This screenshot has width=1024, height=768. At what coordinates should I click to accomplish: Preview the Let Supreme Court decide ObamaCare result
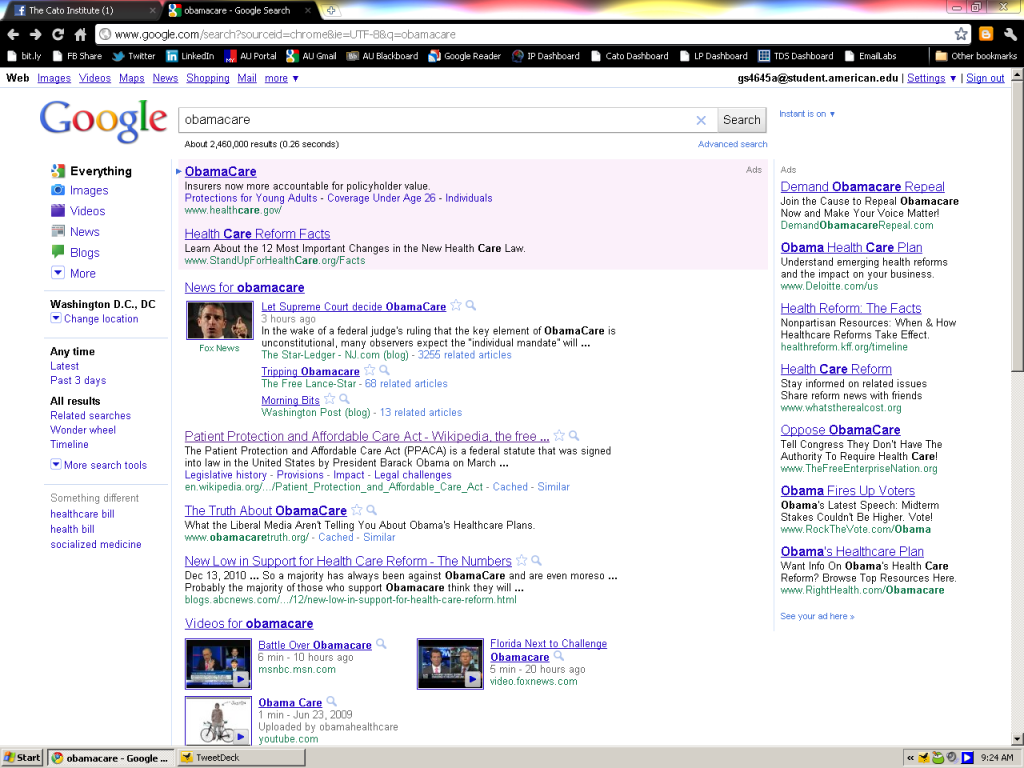pos(471,305)
